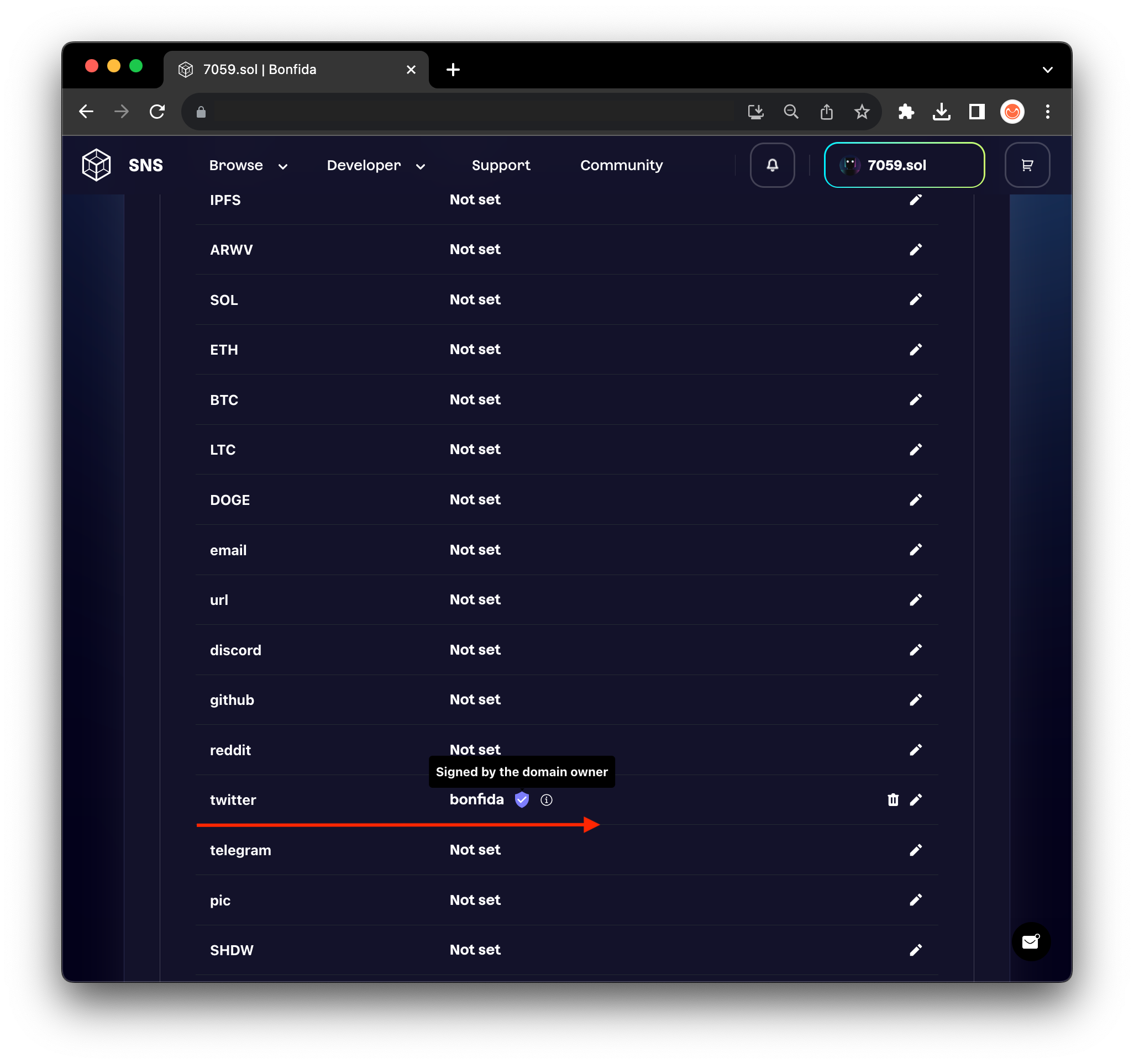Click the SNS cube logo
Image resolution: width=1134 pixels, height=1064 pixels.
click(96, 165)
